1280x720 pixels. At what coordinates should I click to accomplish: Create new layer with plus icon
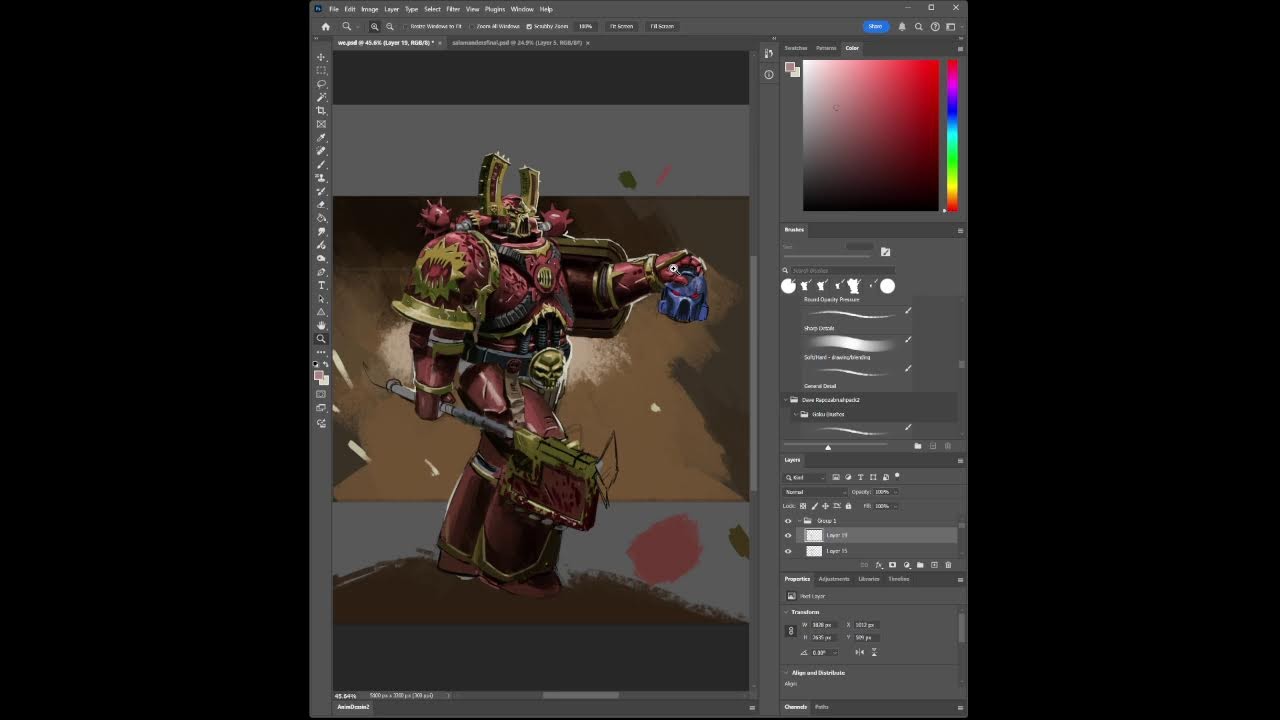pos(934,565)
